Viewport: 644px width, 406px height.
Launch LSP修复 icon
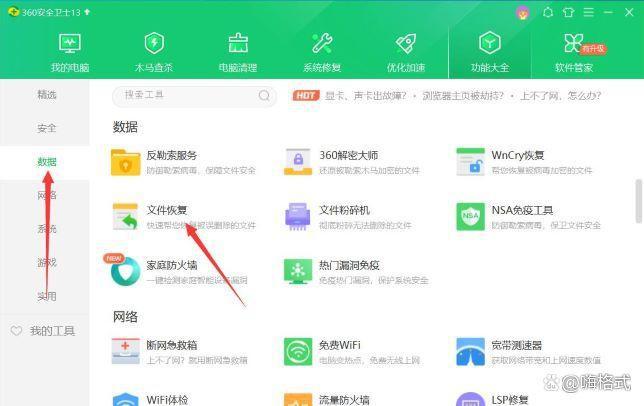(x=471, y=399)
